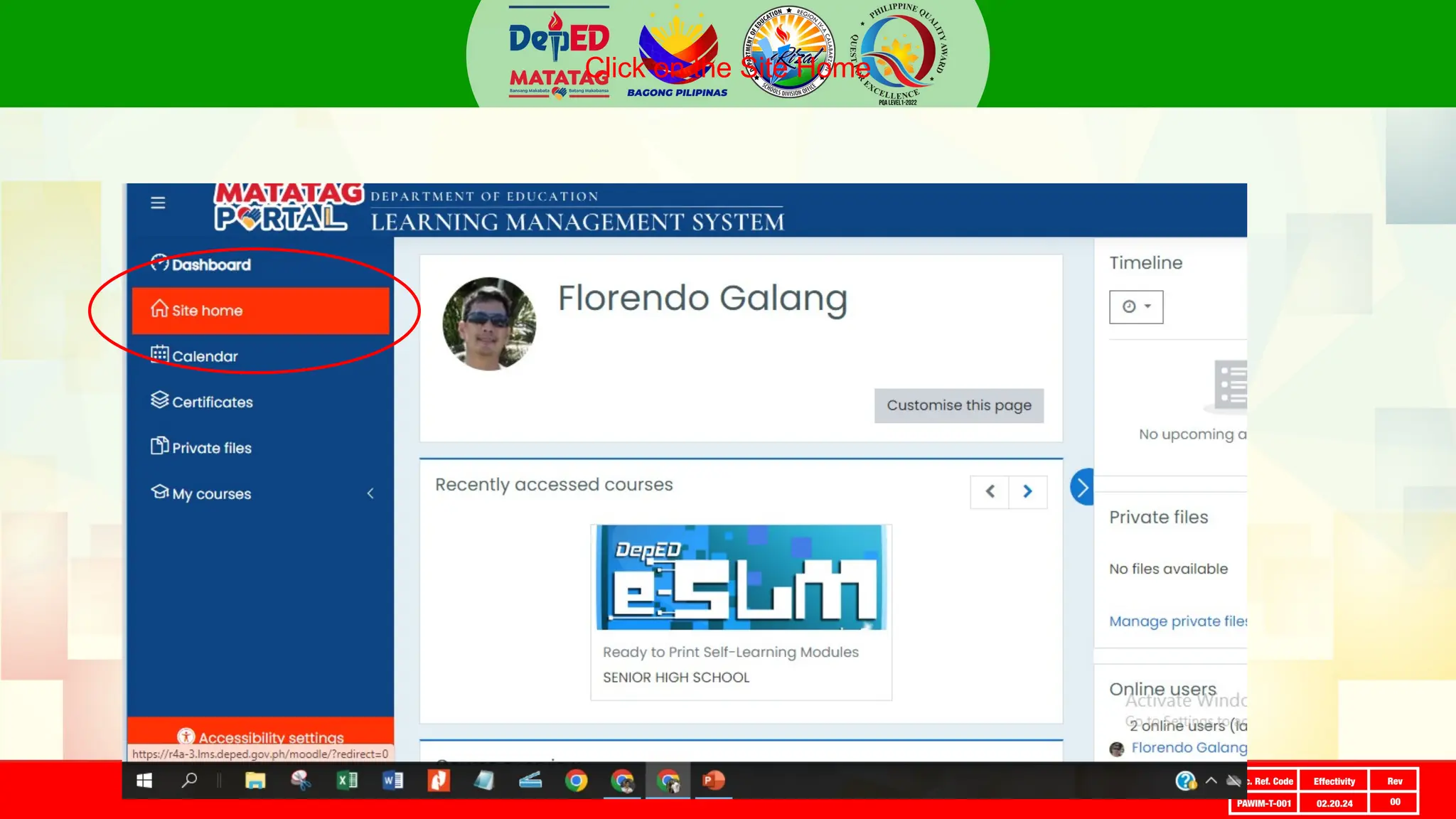1456x819 pixels.
Task: Open the Manage private files link
Action: tap(1177, 621)
